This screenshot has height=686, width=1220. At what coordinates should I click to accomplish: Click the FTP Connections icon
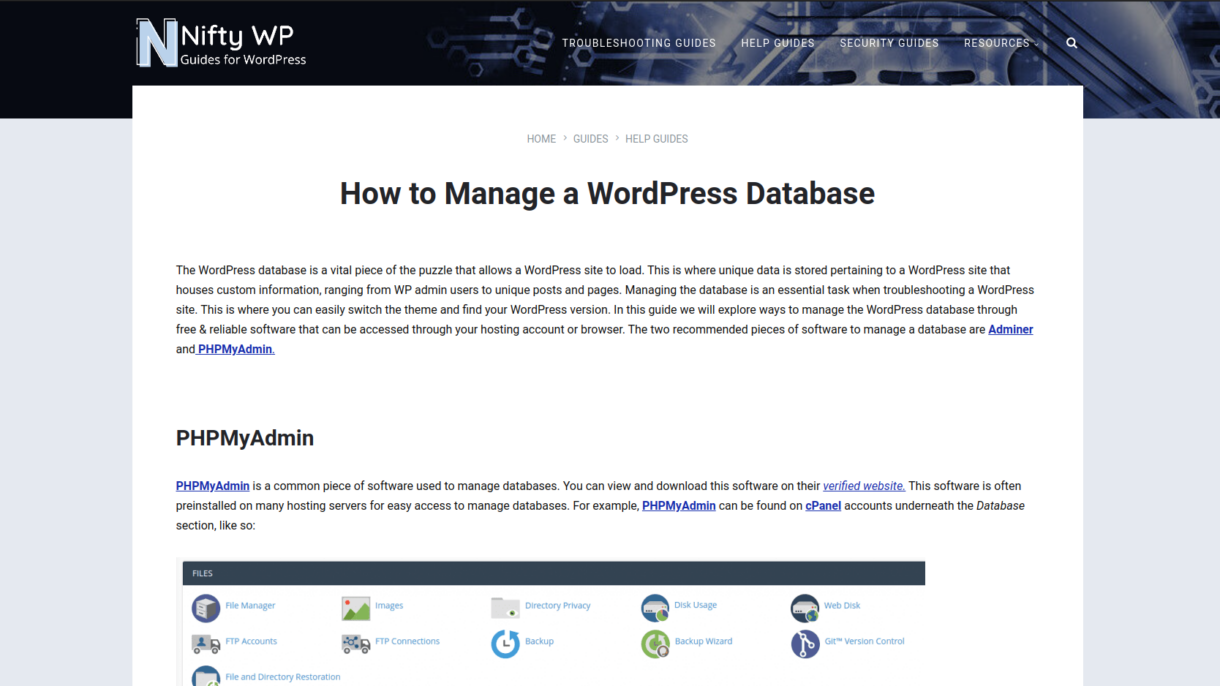tap(356, 643)
